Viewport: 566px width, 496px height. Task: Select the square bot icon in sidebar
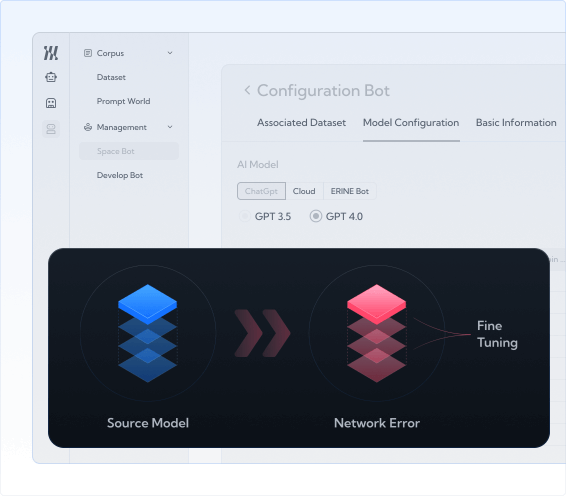point(51,103)
